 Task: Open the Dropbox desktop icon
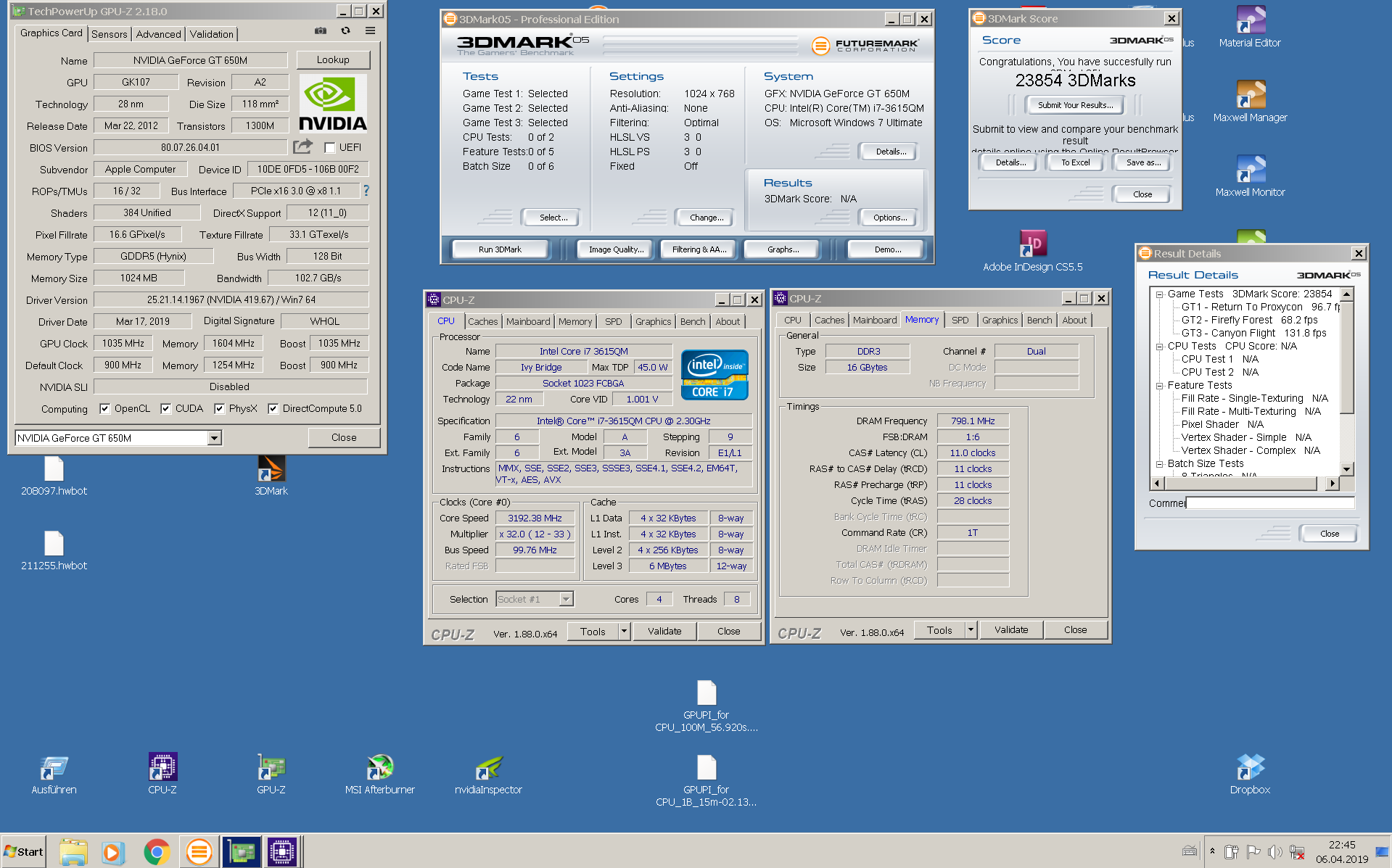1250,767
